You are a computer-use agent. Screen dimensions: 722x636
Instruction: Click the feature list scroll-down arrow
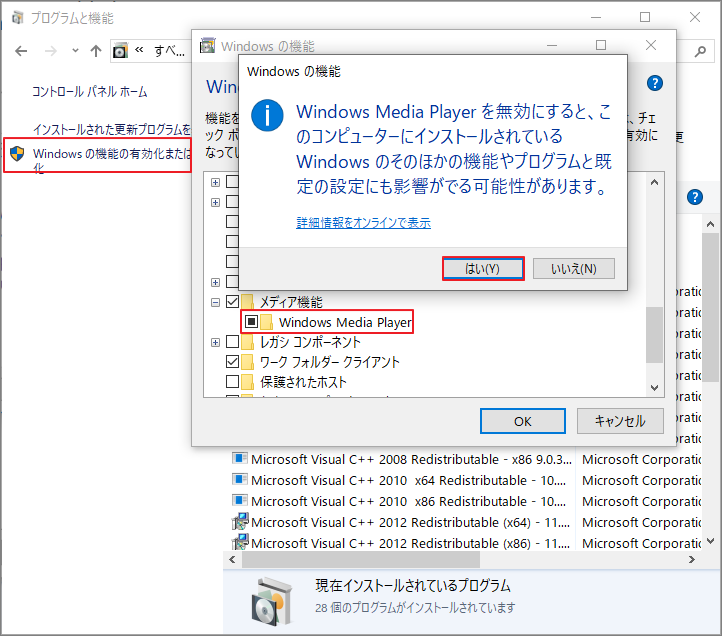(654, 388)
